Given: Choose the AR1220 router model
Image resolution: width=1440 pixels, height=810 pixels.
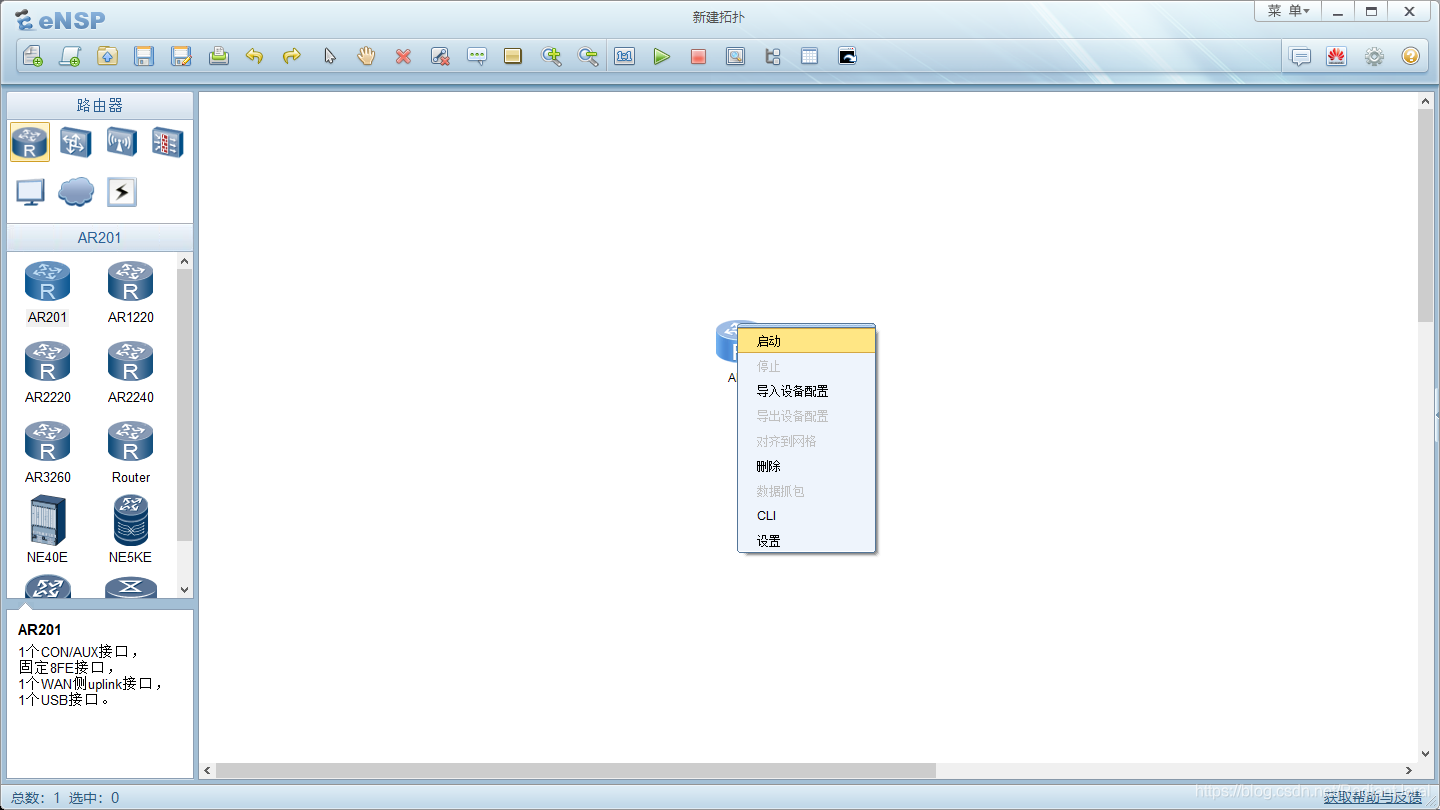Looking at the screenshot, I should 130,292.
